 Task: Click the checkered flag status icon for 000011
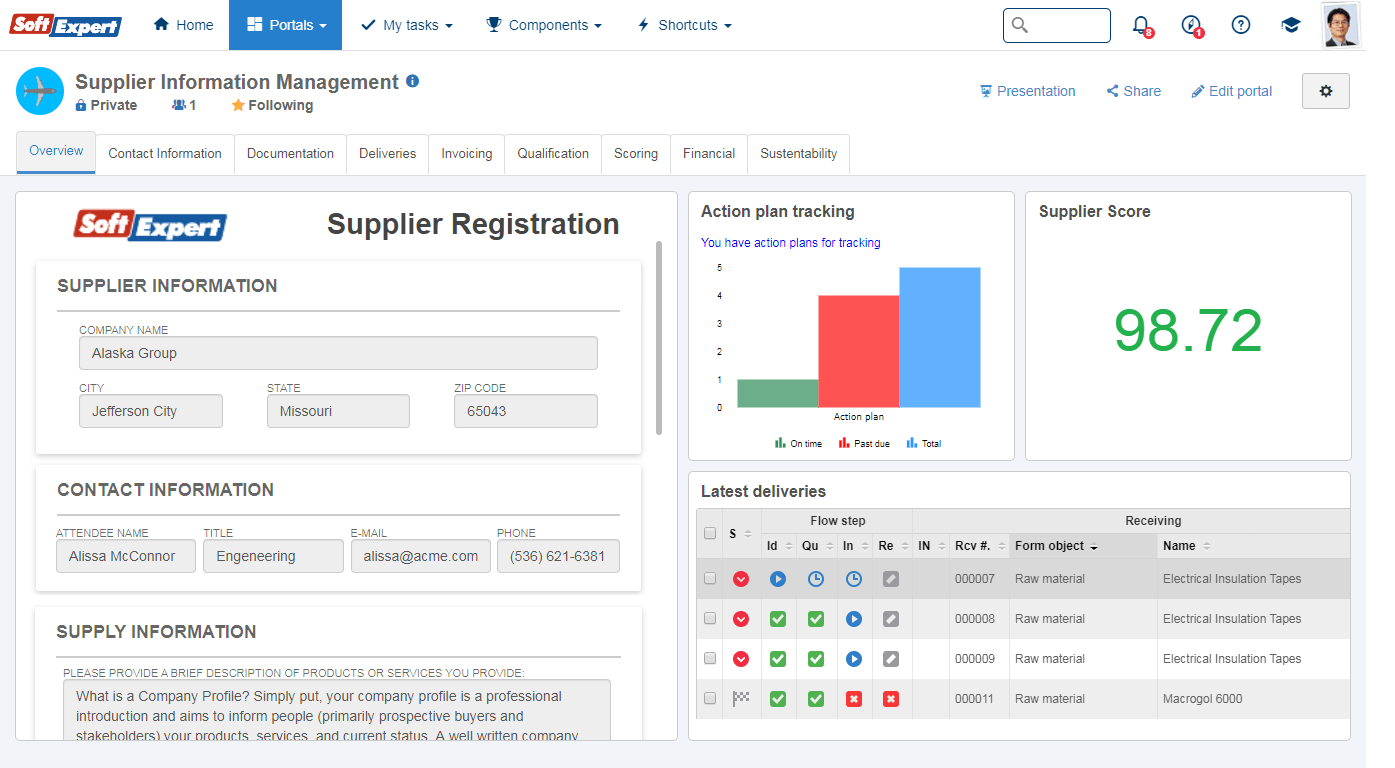pyautogui.click(x=740, y=699)
